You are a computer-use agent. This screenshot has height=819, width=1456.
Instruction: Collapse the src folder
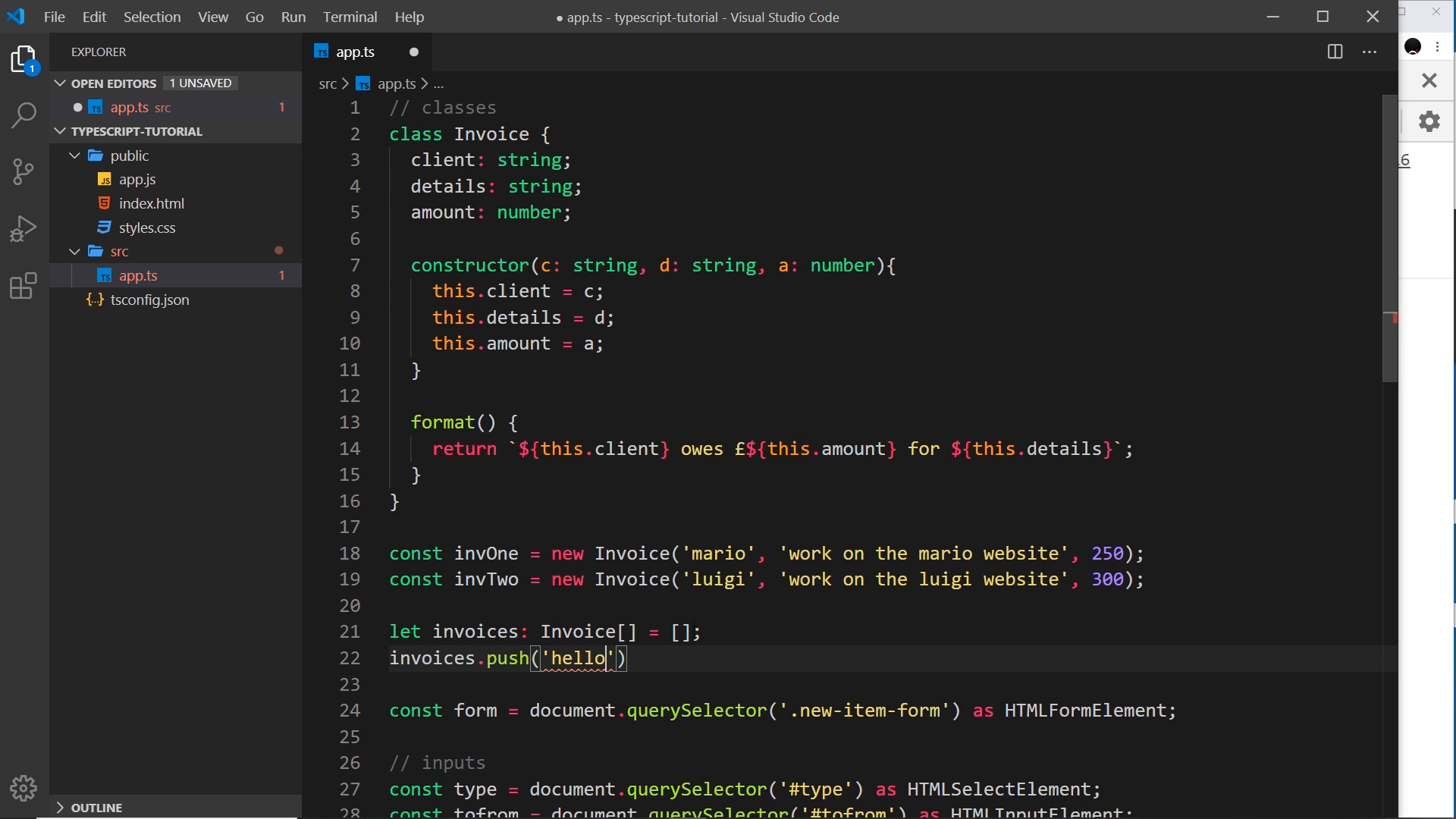(74, 251)
